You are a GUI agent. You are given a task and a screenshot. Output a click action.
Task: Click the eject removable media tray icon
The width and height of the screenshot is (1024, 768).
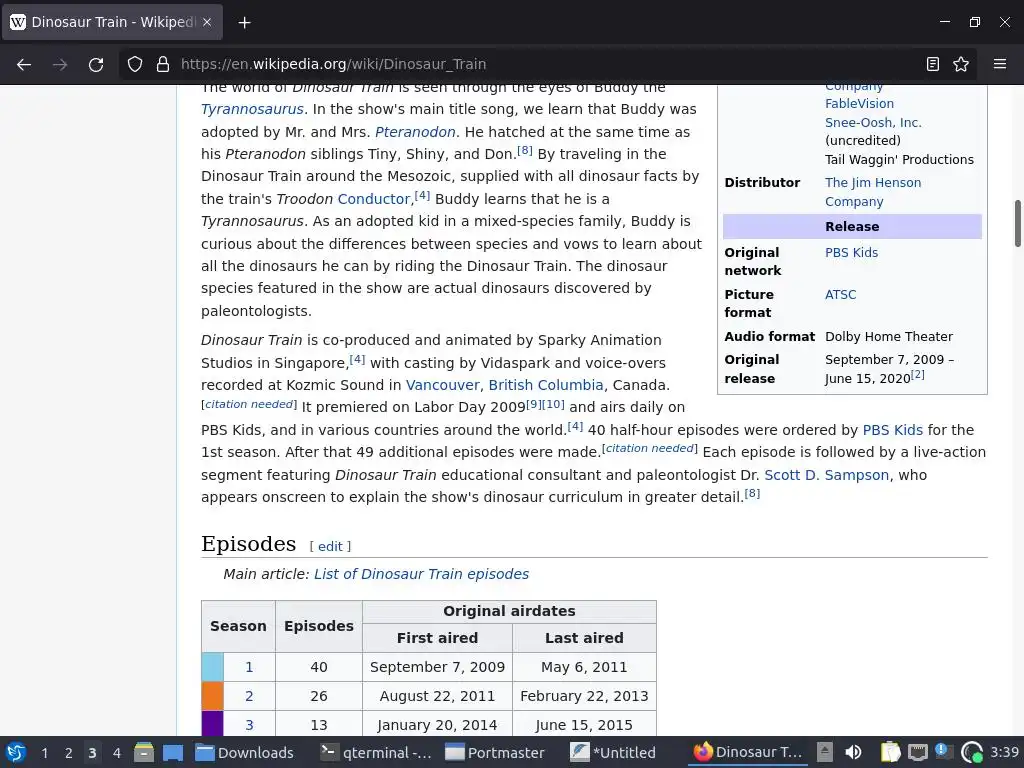(825, 752)
